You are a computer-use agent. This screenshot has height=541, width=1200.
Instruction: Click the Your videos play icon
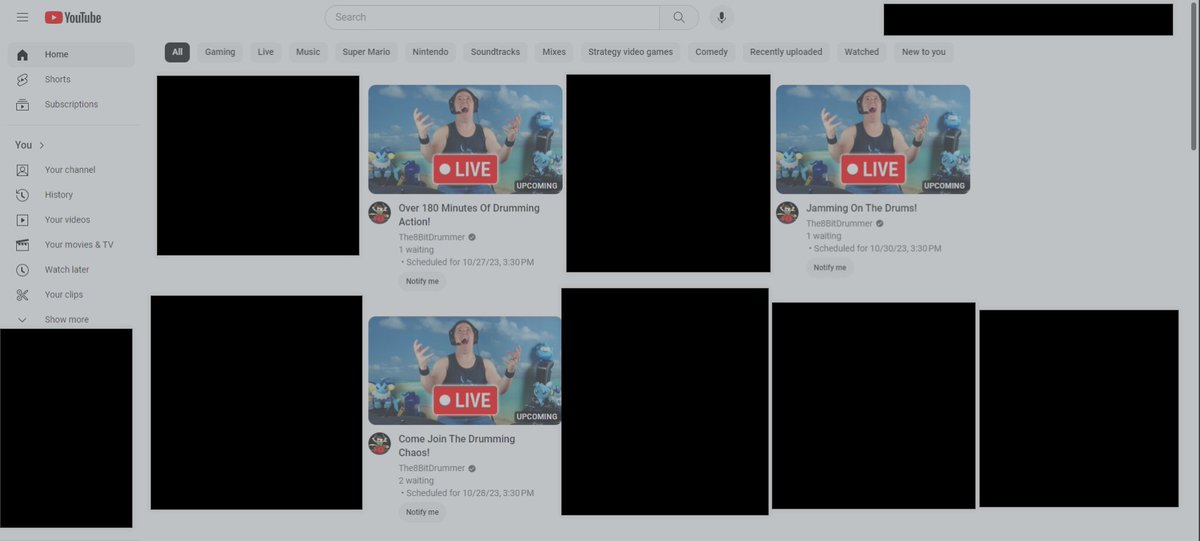[x=22, y=220]
